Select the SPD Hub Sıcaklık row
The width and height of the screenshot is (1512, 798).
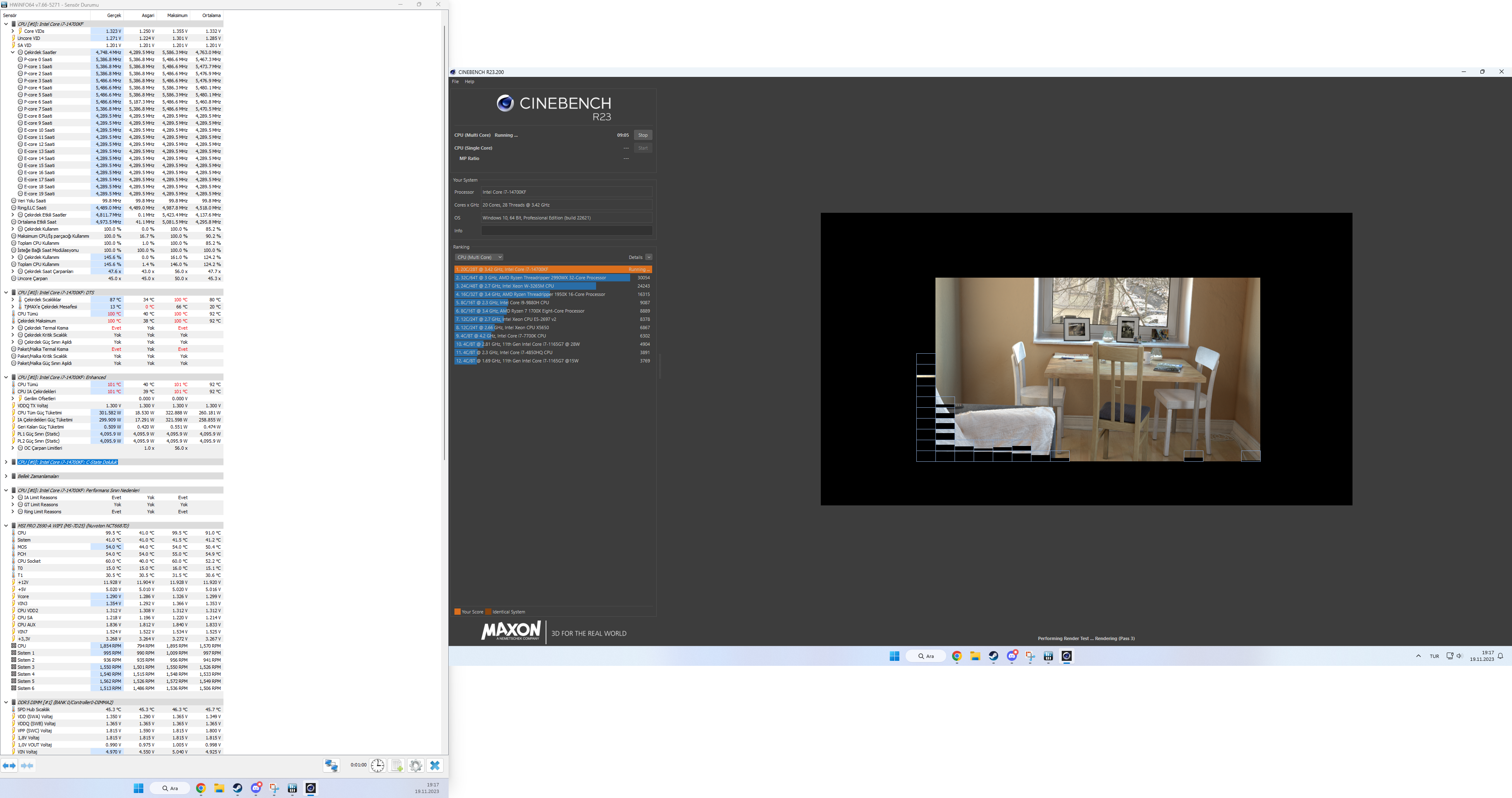click(x=111, y=709)
